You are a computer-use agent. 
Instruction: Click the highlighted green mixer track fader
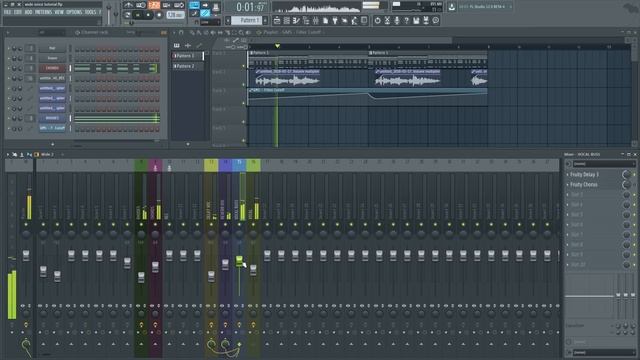pos(239,260)
